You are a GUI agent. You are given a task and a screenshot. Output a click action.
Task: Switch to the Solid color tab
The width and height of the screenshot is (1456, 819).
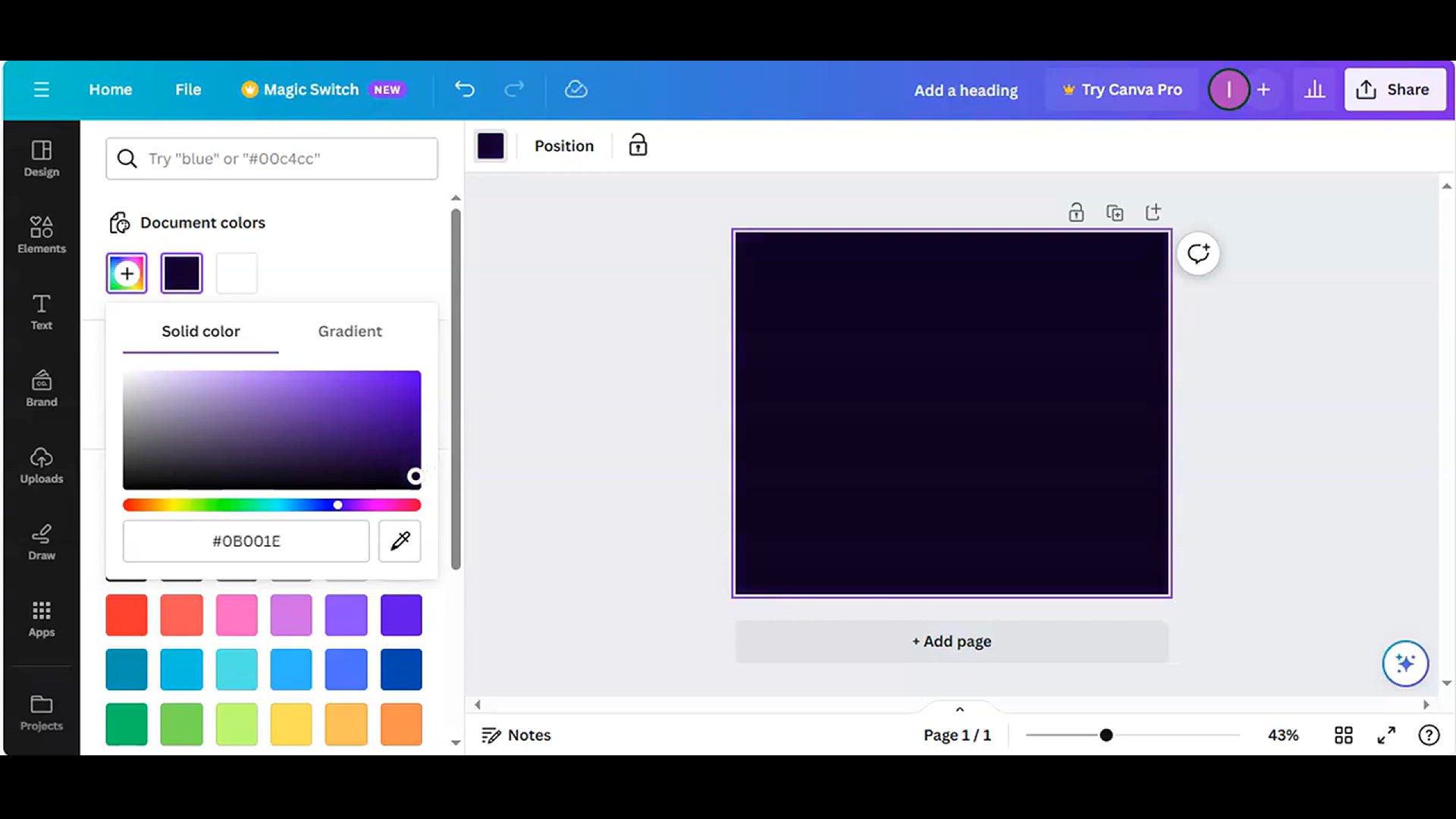coord(200,331)
